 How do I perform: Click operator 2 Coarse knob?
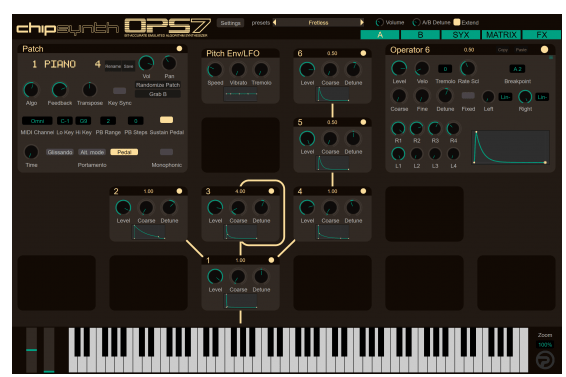(146, 208)
